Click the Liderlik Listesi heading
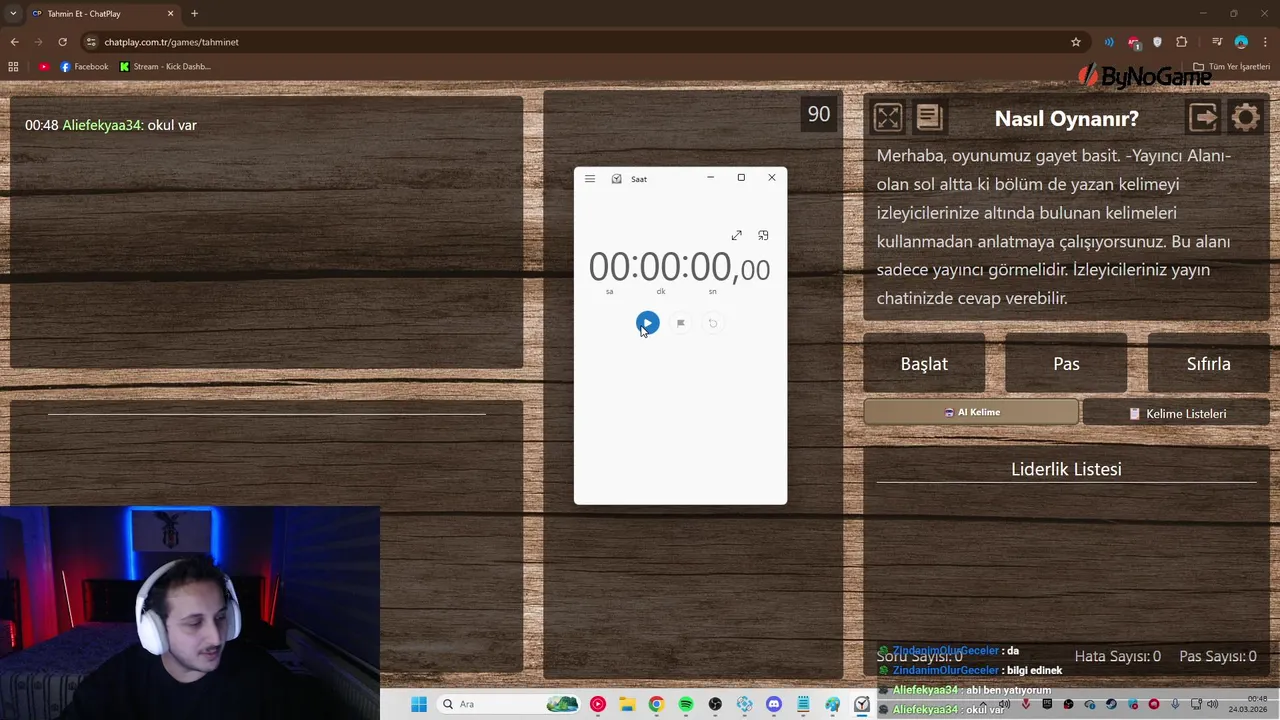Image resolution: width=1280 pixels, height=720 pixels. click(1066, 469)
